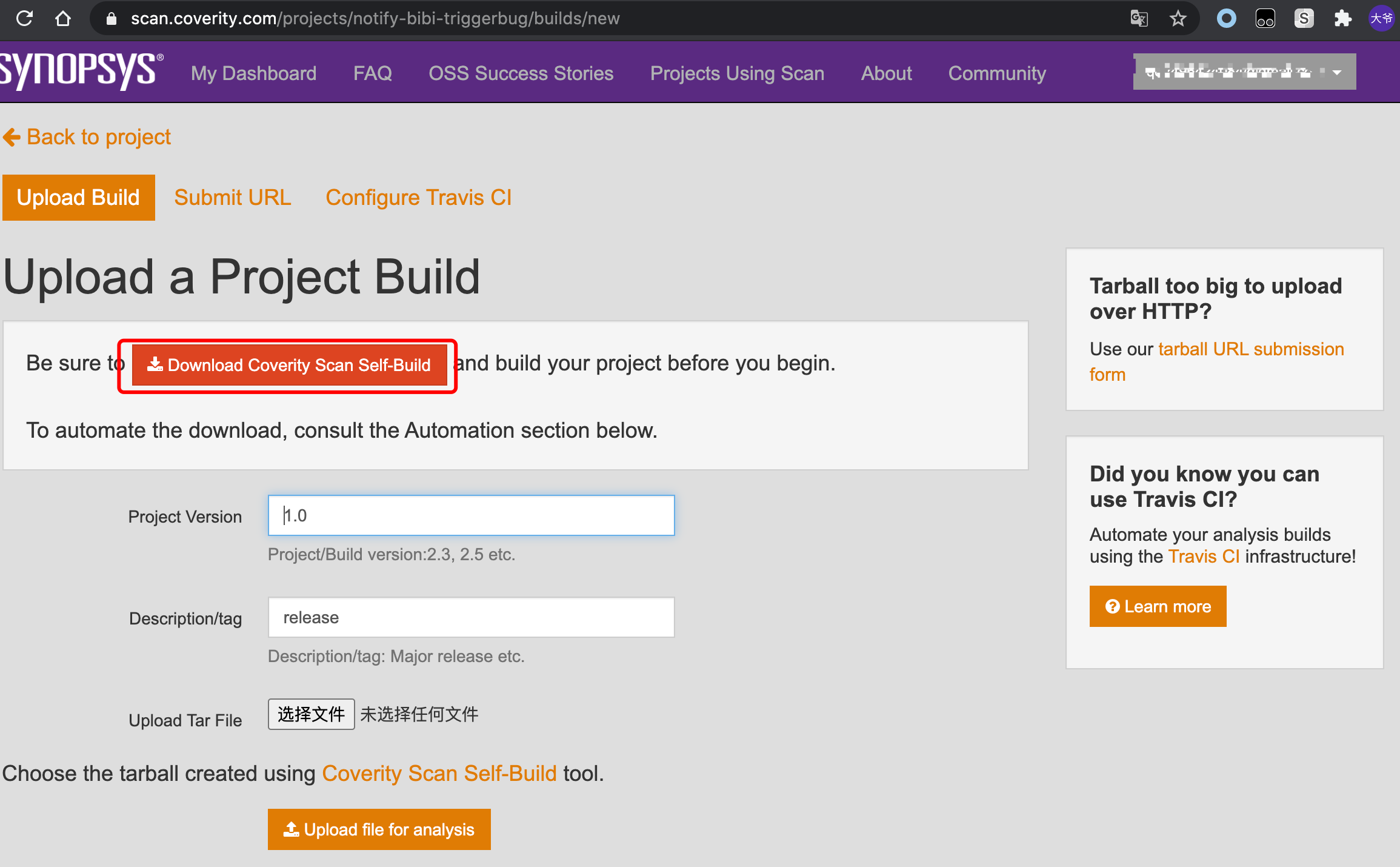The image size is (1400, 867).
Task: Switch to Submit URL tab
Action: 233,198
